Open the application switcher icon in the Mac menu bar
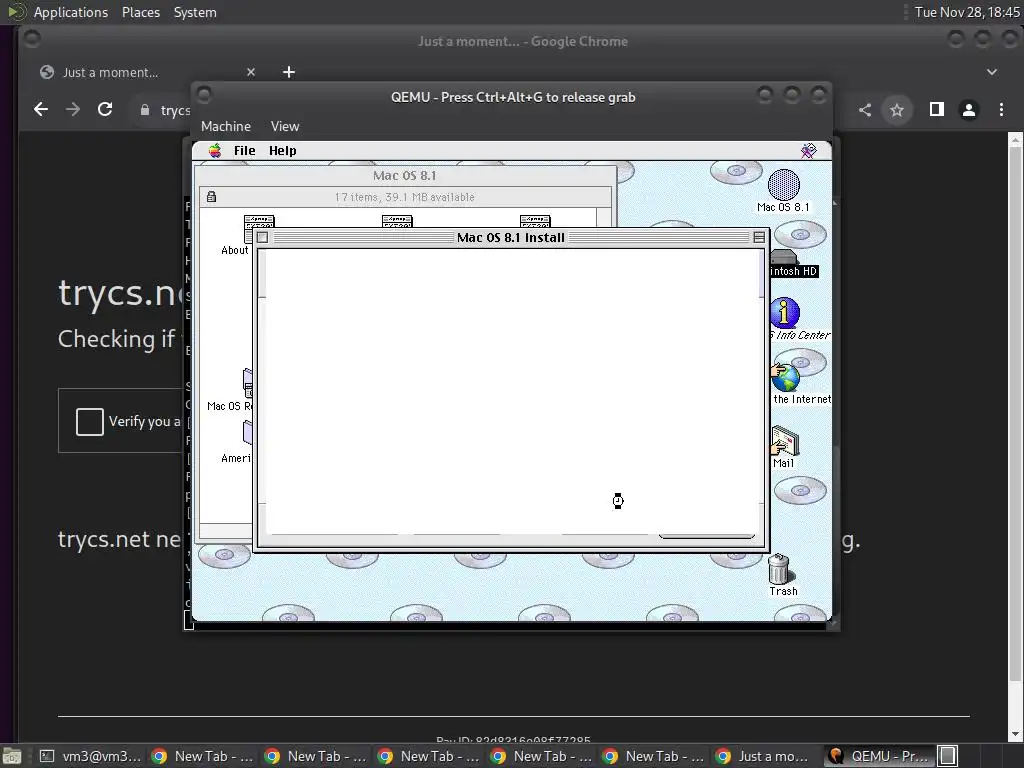Image resolution: width=1024 pixels, height=768 pixels. pos(808,151)
